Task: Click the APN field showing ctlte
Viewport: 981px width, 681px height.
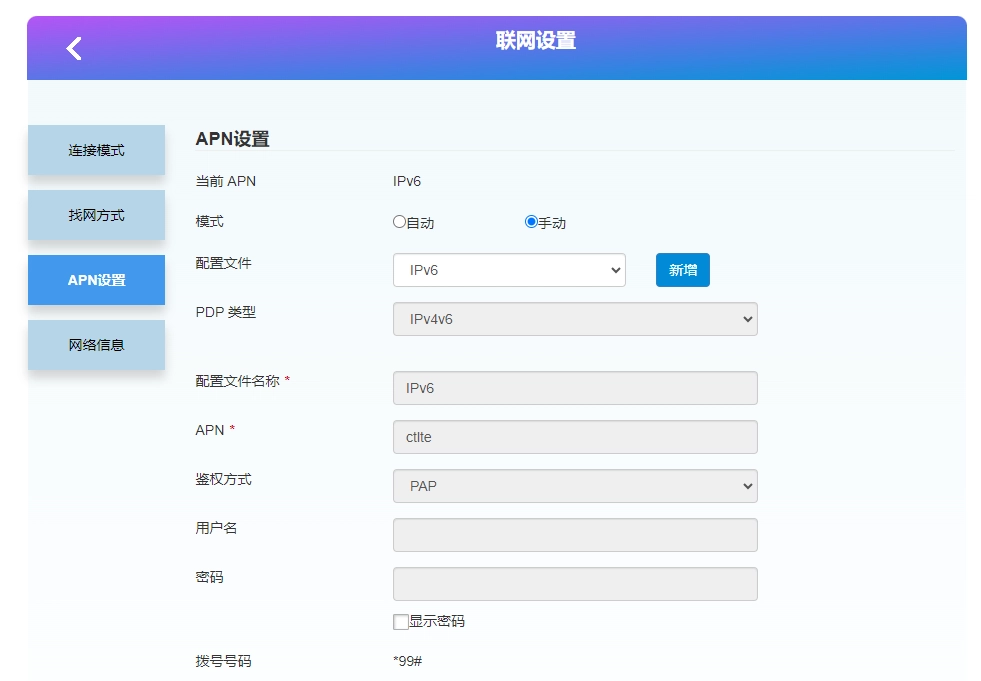Action: (575, 437)
